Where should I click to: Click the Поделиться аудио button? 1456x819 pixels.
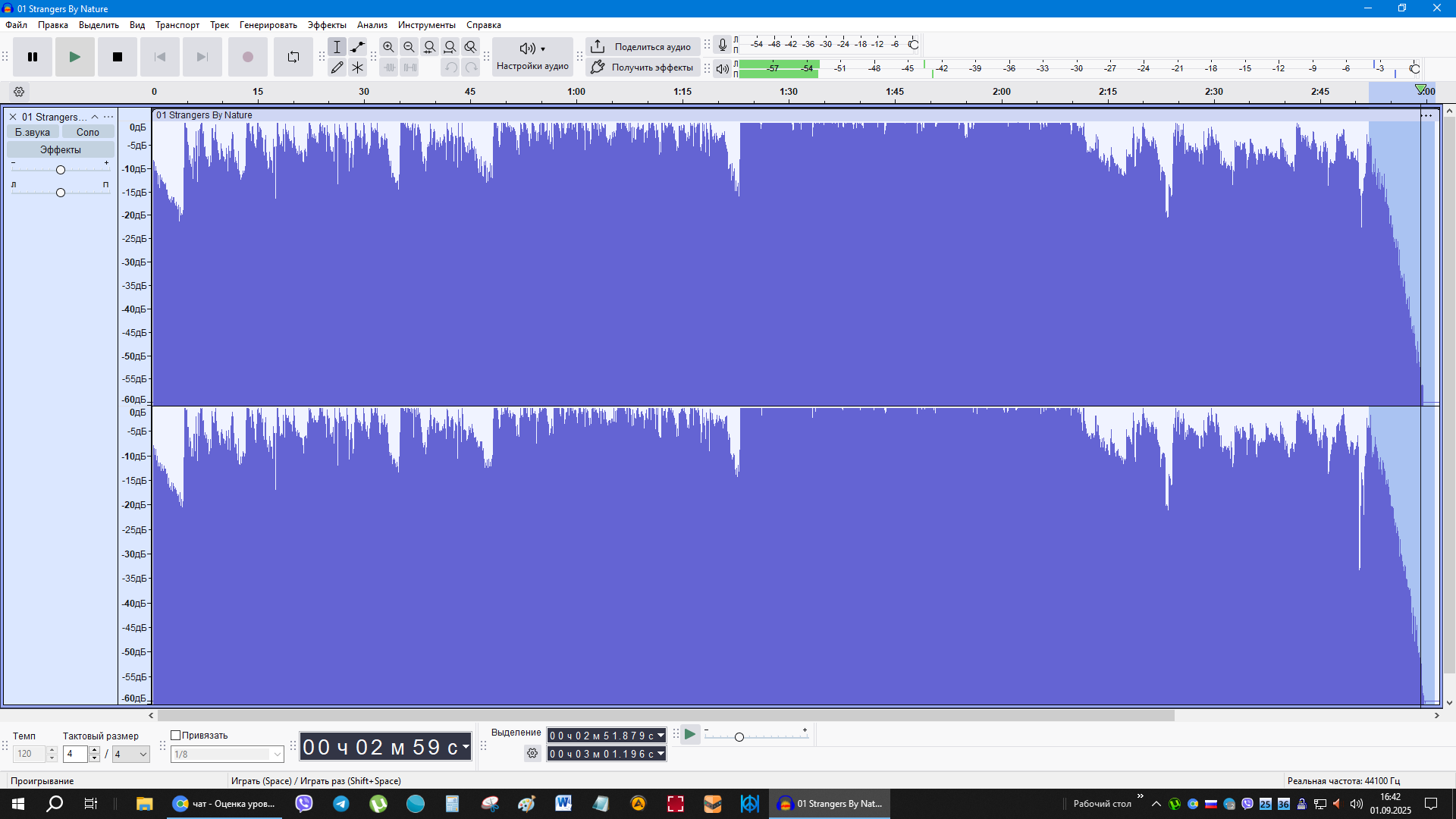pos(643,47)
